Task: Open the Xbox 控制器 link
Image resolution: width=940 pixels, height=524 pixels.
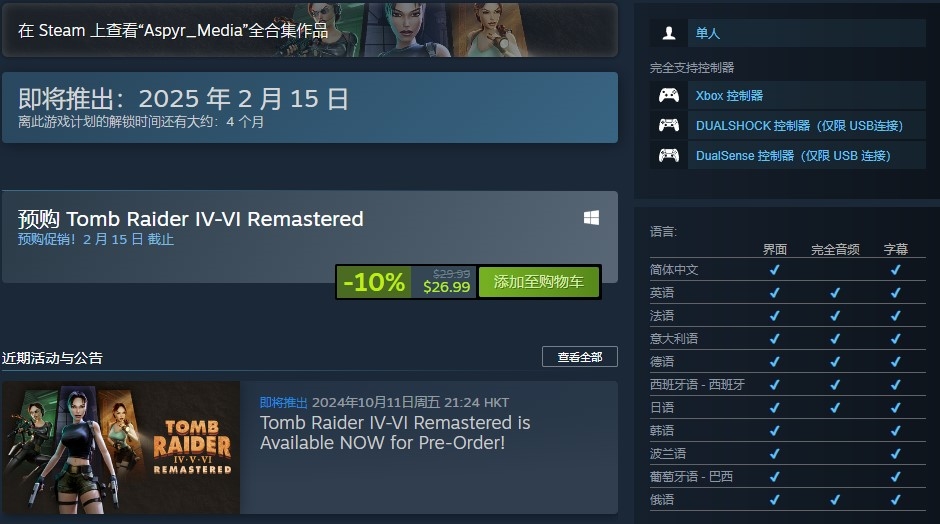Action: 729,95
